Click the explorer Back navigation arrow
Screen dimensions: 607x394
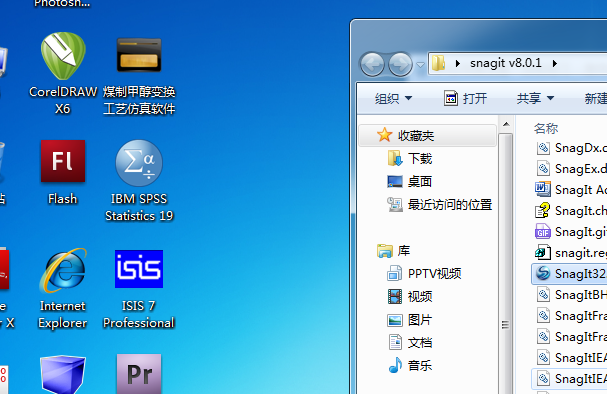pos(372,64)
